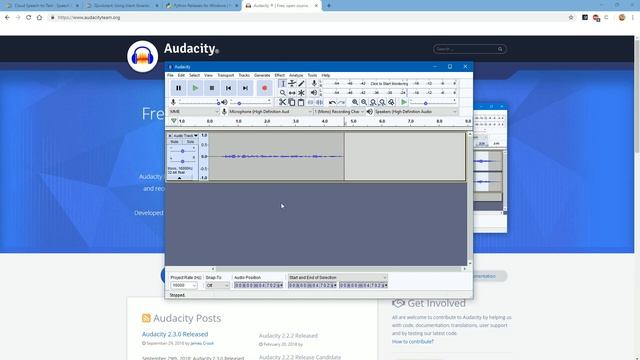Click the playback meter speaker icon
Image resolution: width=640 pixels, height=360 pixels.
click(x=314, y=93)
